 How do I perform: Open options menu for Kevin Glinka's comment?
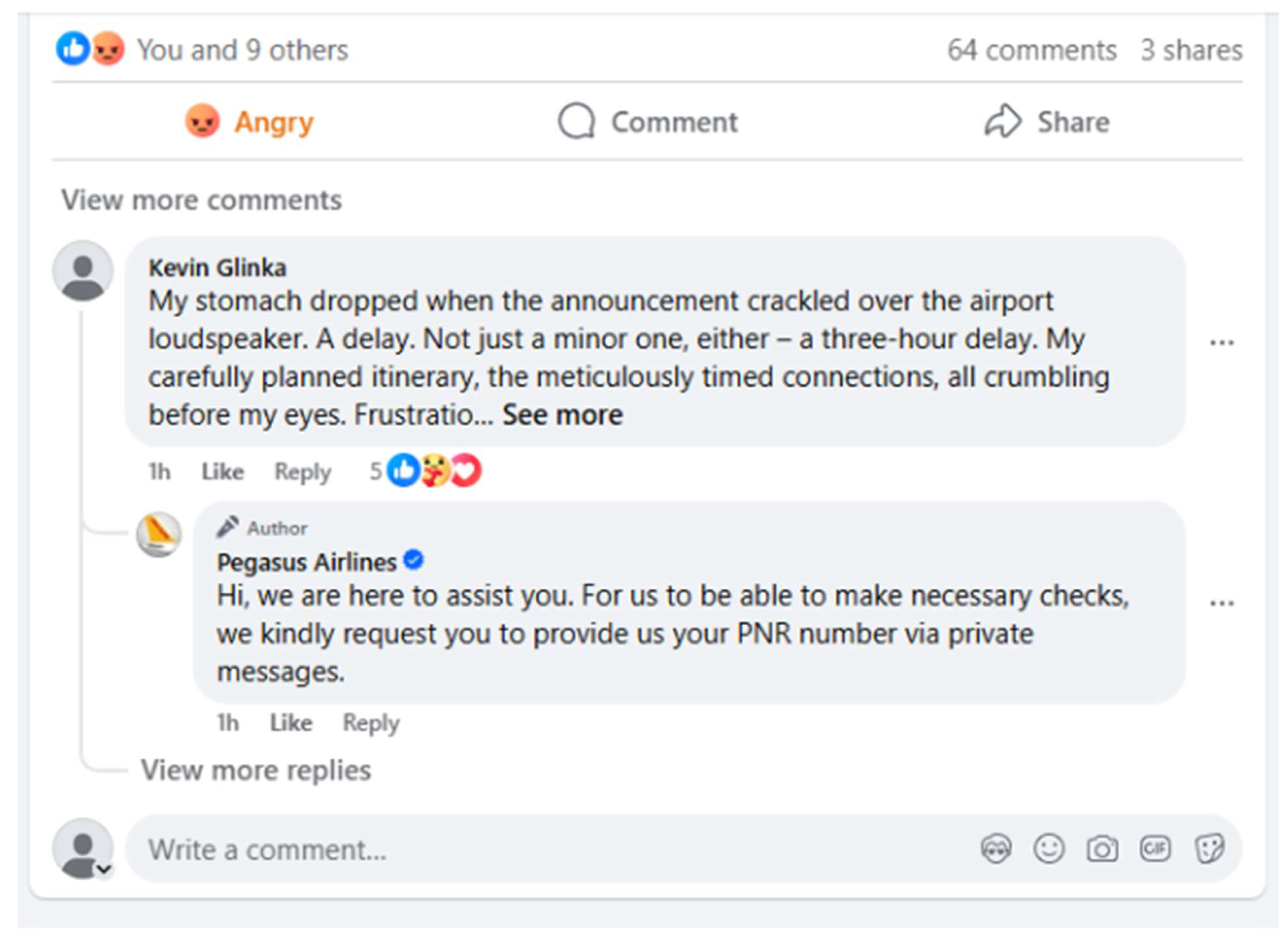coord(1221,342)
